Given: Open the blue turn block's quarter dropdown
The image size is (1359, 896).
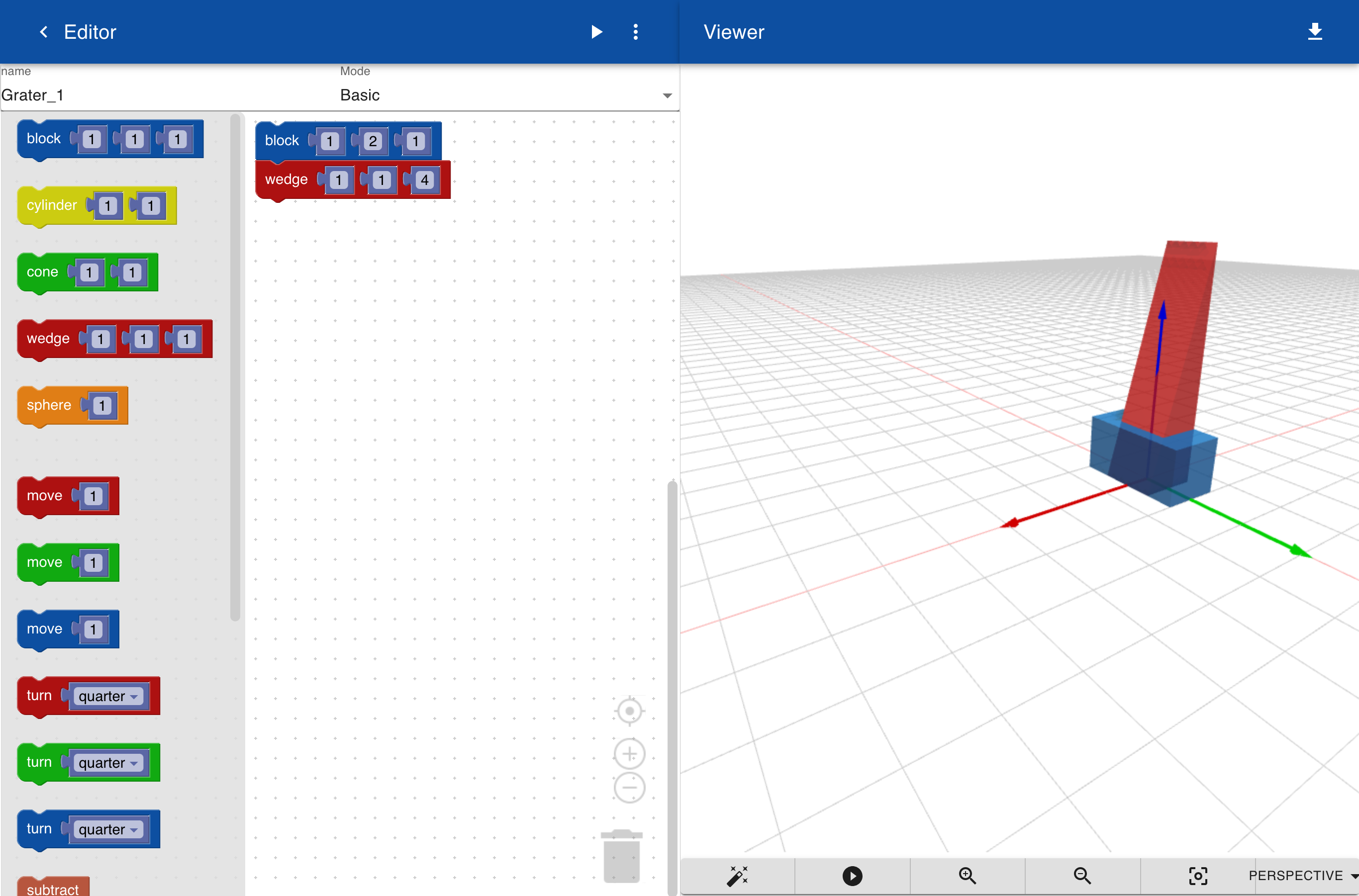Looking at the screenshot, I should (x=108, y=829).
